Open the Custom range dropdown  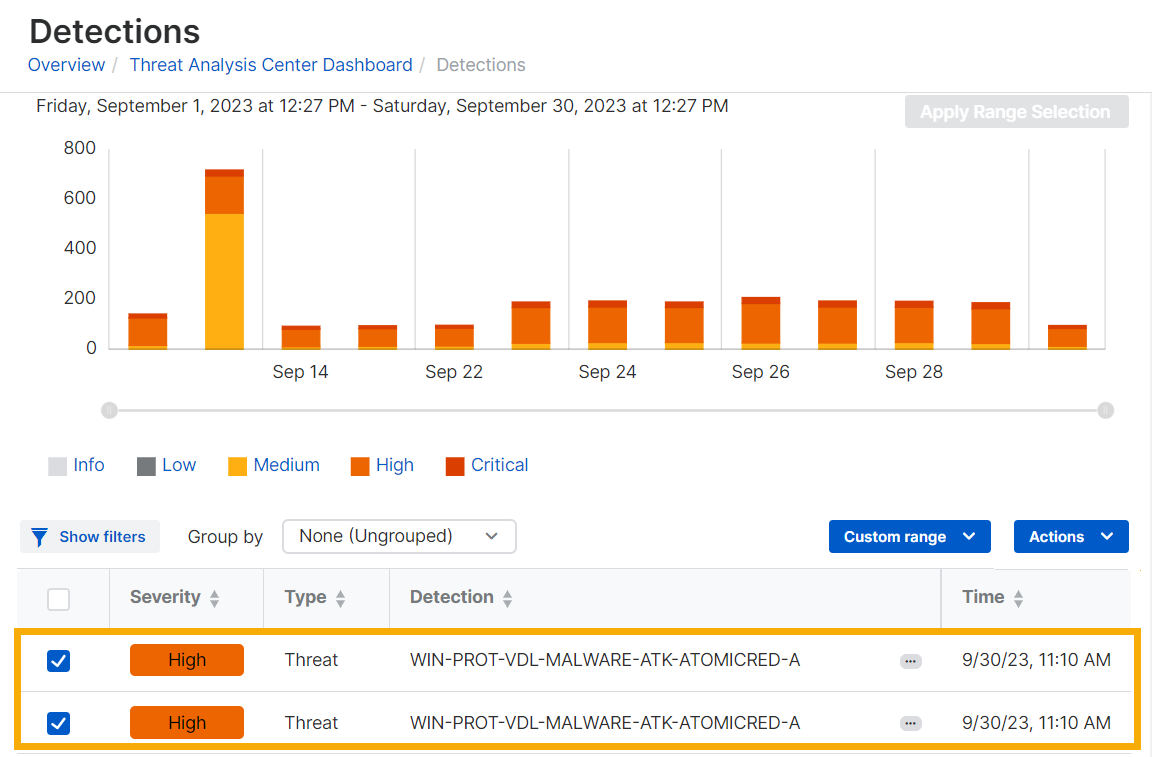point(909,537)
